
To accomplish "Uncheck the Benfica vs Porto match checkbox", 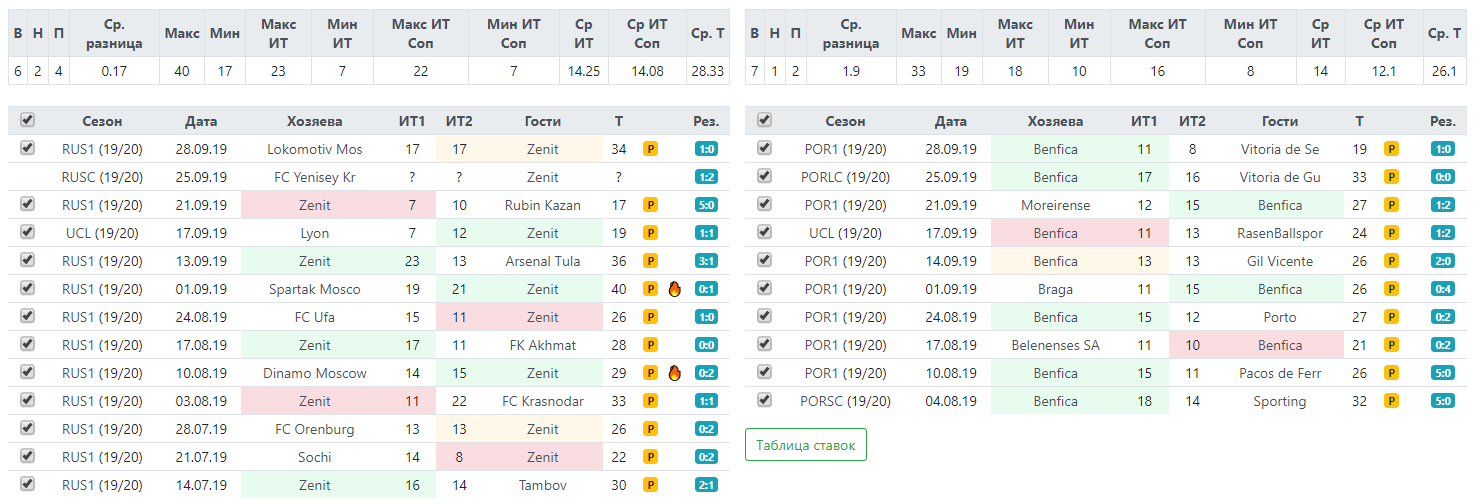I will (765, 316).
